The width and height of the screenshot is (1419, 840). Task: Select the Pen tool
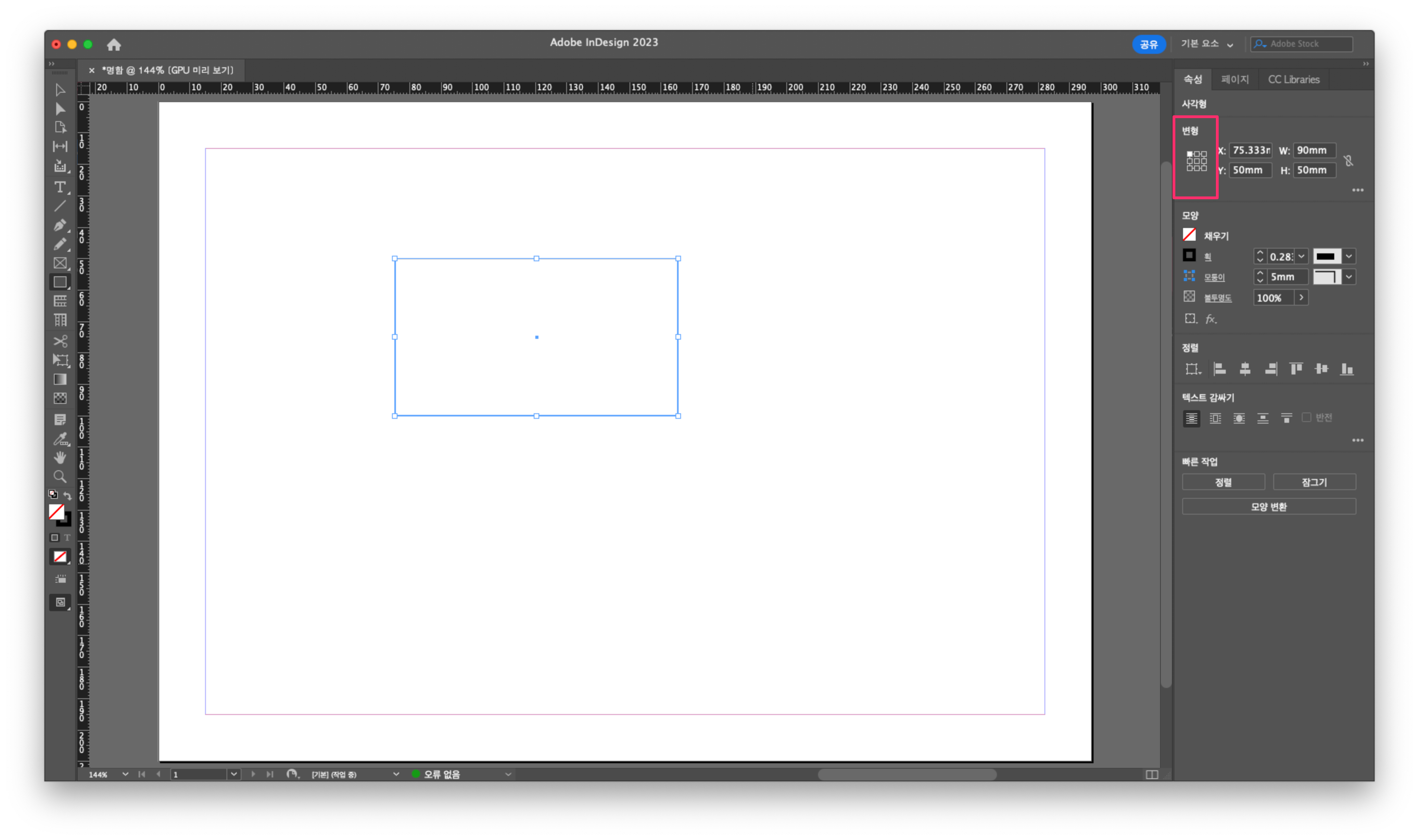click(60, 225)
